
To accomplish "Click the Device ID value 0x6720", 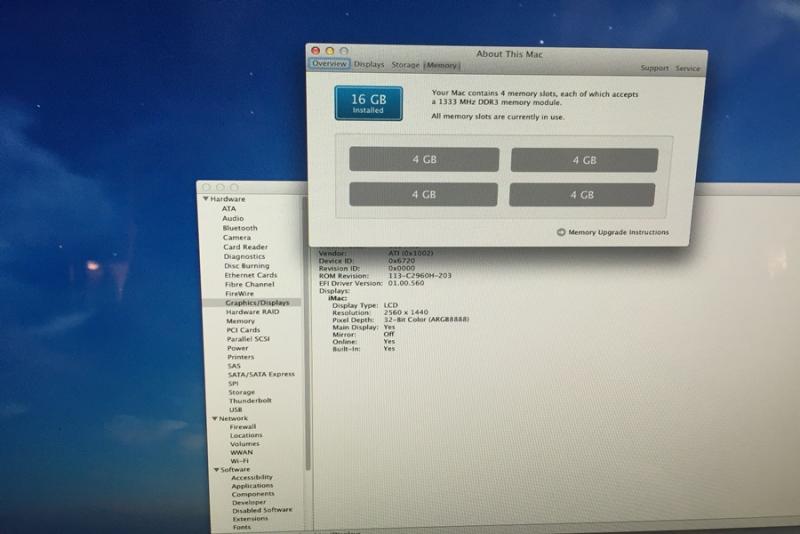I will (402, 261).
